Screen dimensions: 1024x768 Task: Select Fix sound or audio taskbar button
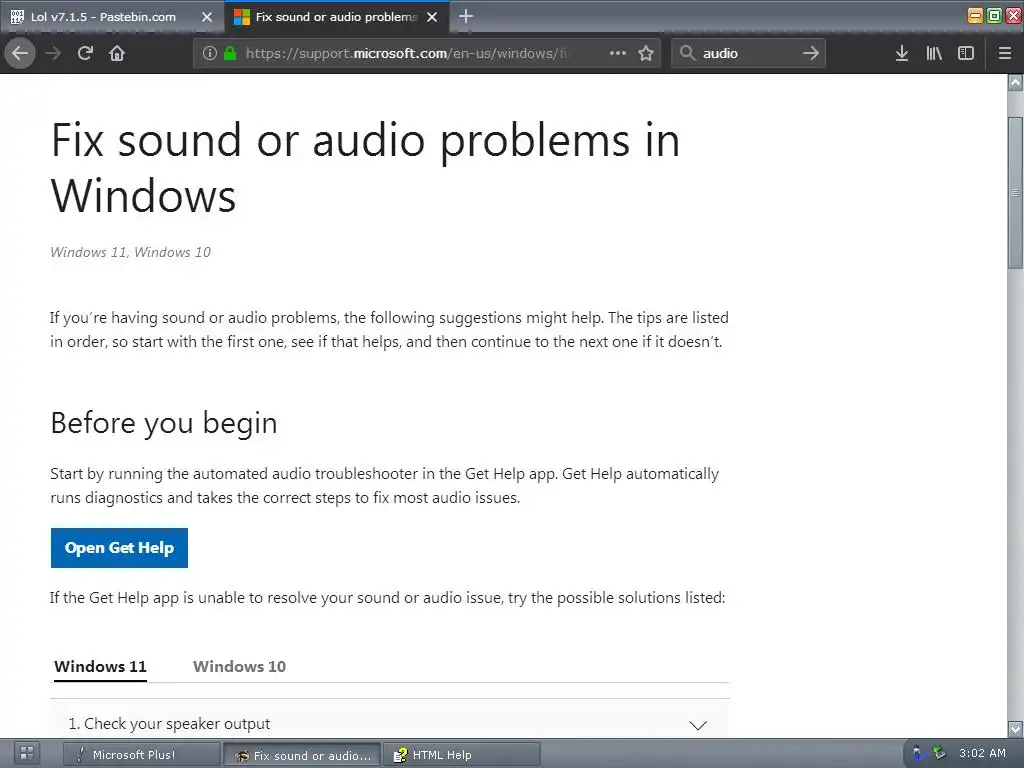coord(302,755)
